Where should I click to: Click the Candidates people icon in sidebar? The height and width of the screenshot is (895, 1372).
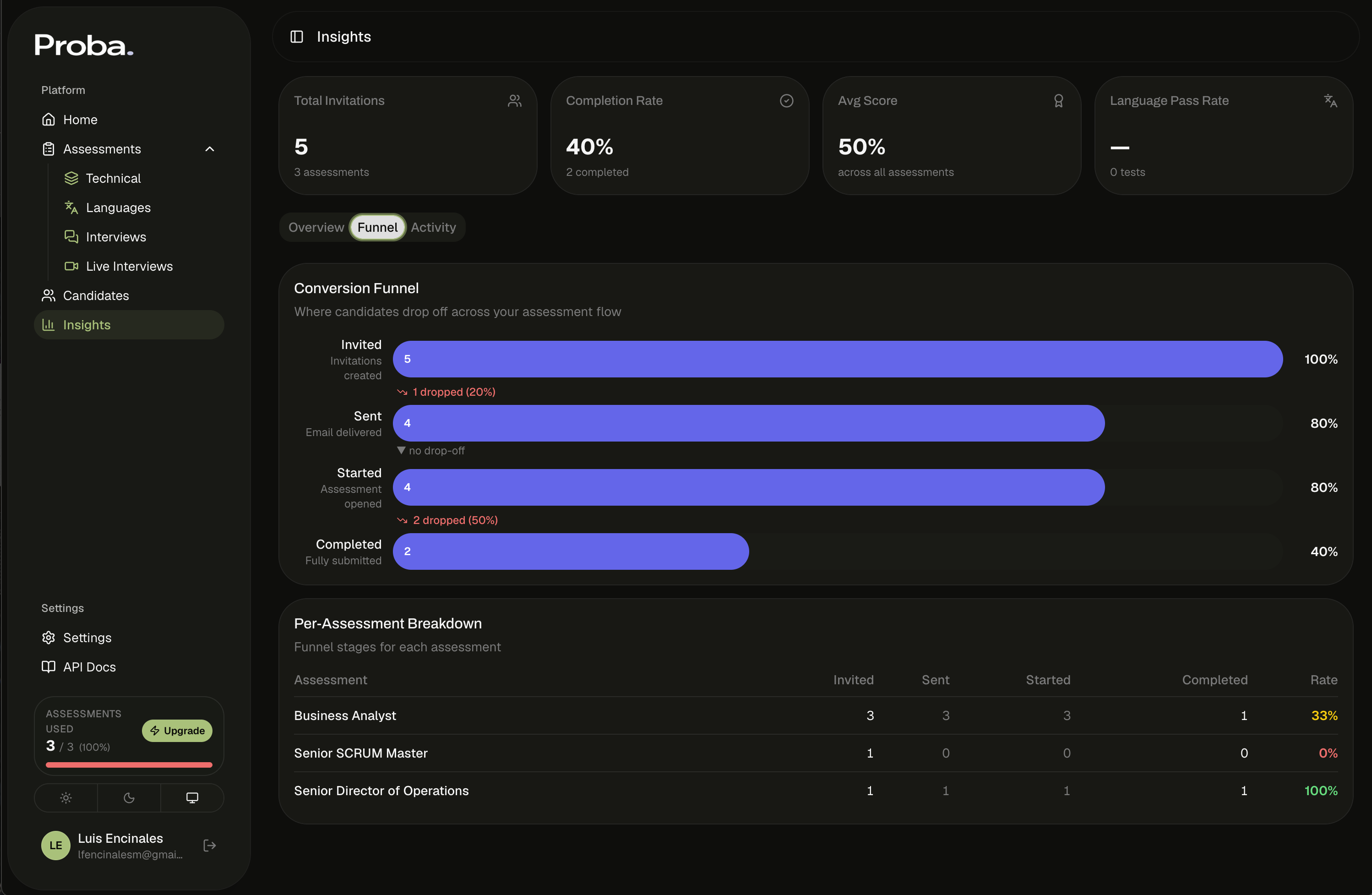pyautogui.click(x=49, y=296)
